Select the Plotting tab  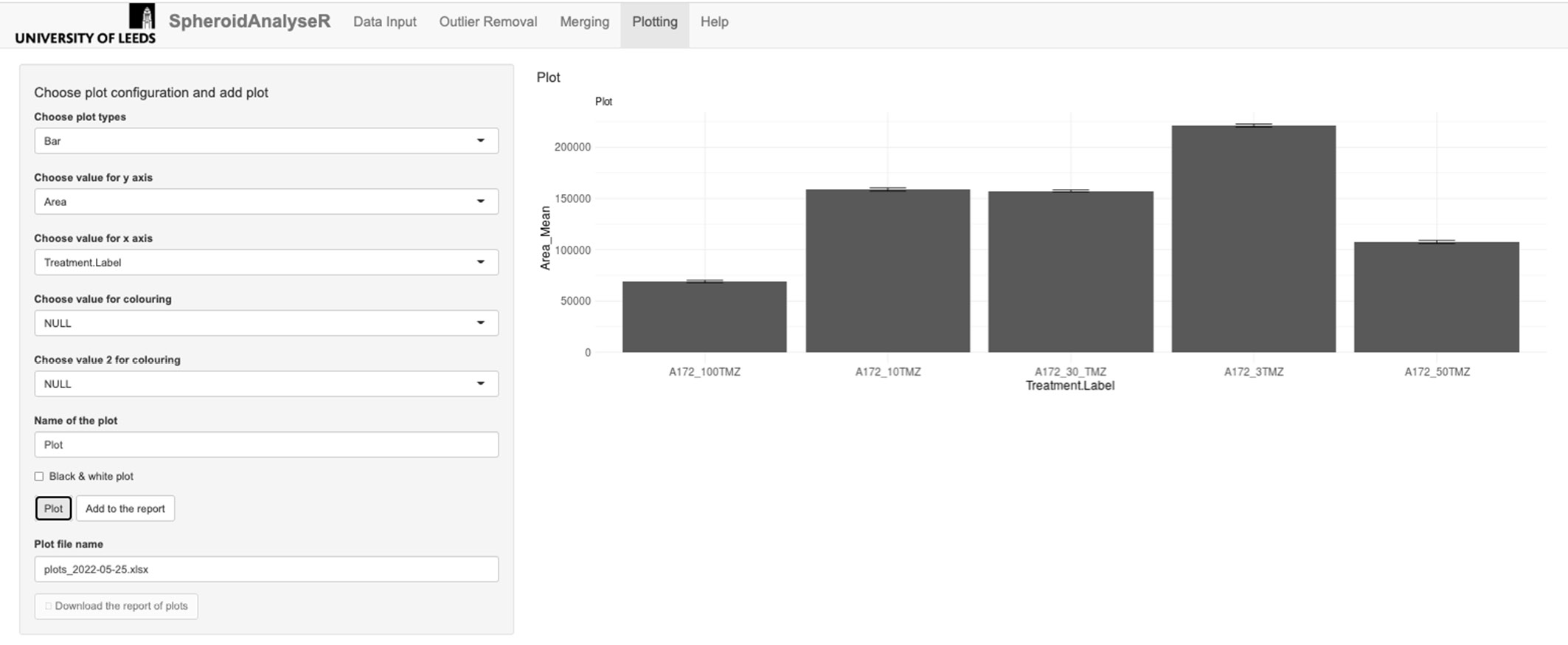point(654,22)
